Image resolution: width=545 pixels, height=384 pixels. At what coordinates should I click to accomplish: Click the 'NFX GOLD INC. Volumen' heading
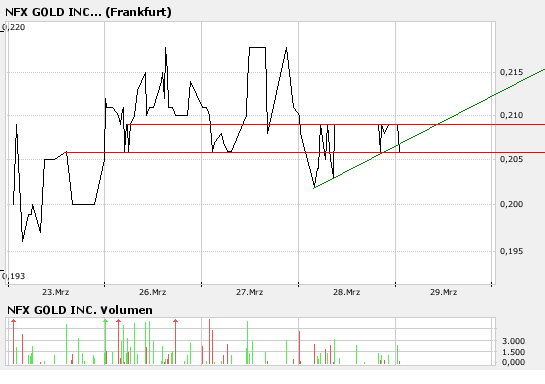80,310
